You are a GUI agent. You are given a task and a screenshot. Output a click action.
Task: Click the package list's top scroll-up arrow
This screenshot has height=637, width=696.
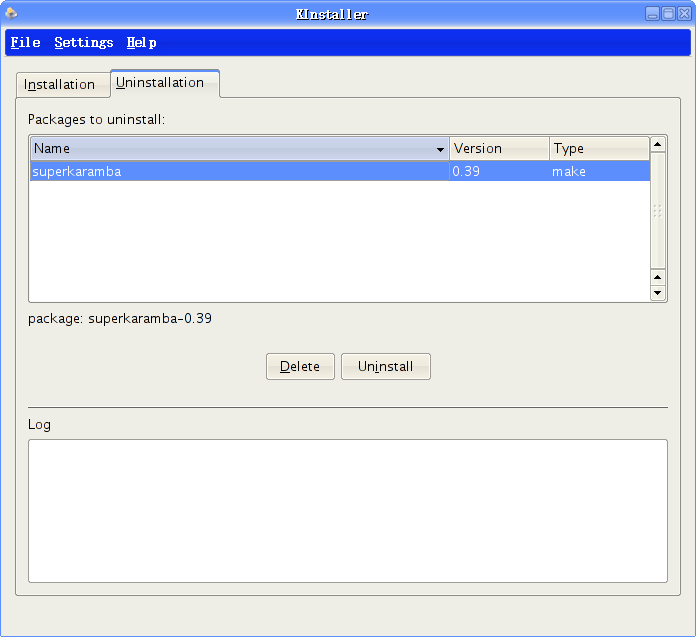pyautogui.click(x=657, y=145)
